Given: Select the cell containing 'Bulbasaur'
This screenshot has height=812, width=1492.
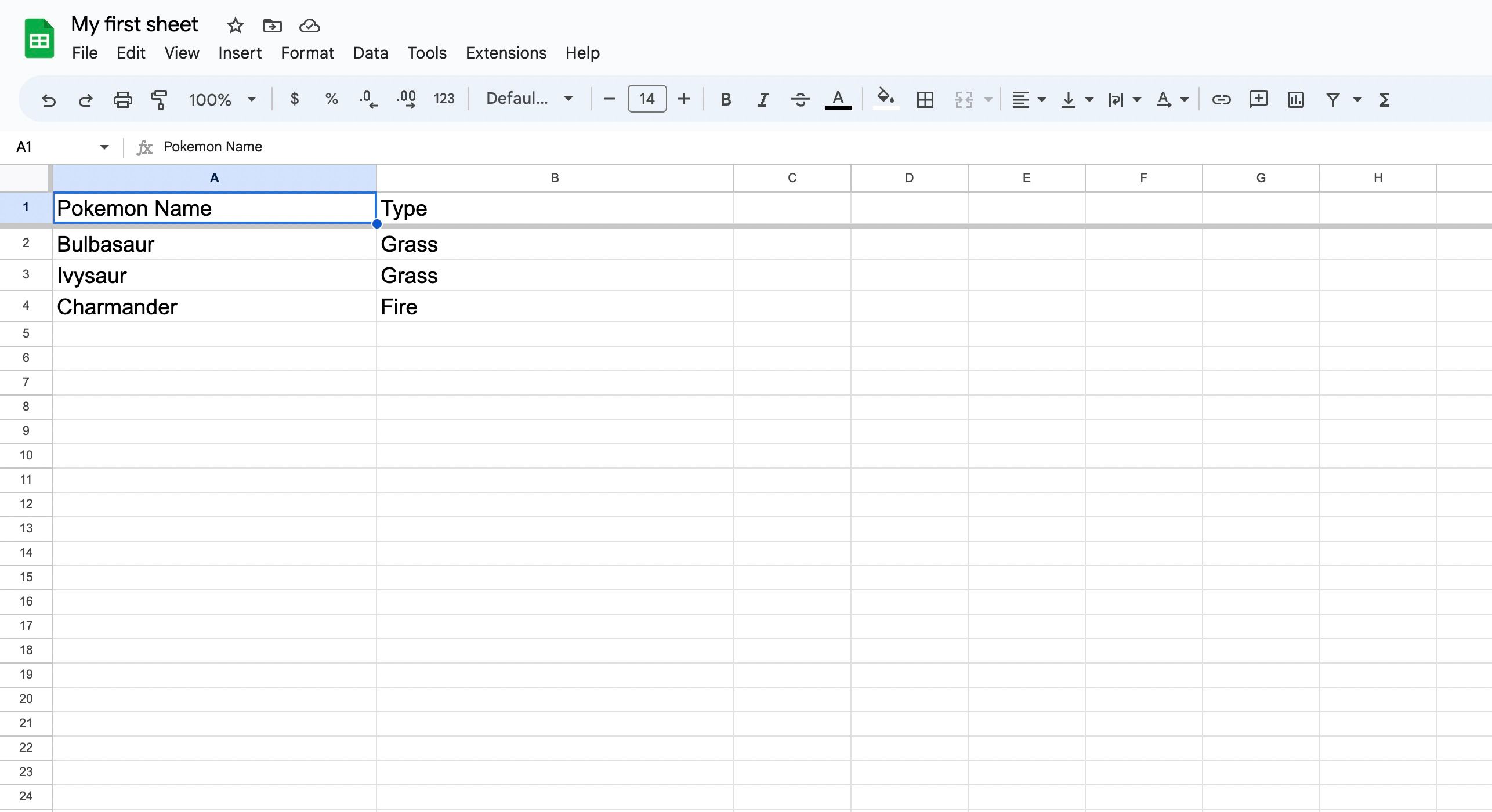Looking at the screenshot, I should [x=215, y=244].
